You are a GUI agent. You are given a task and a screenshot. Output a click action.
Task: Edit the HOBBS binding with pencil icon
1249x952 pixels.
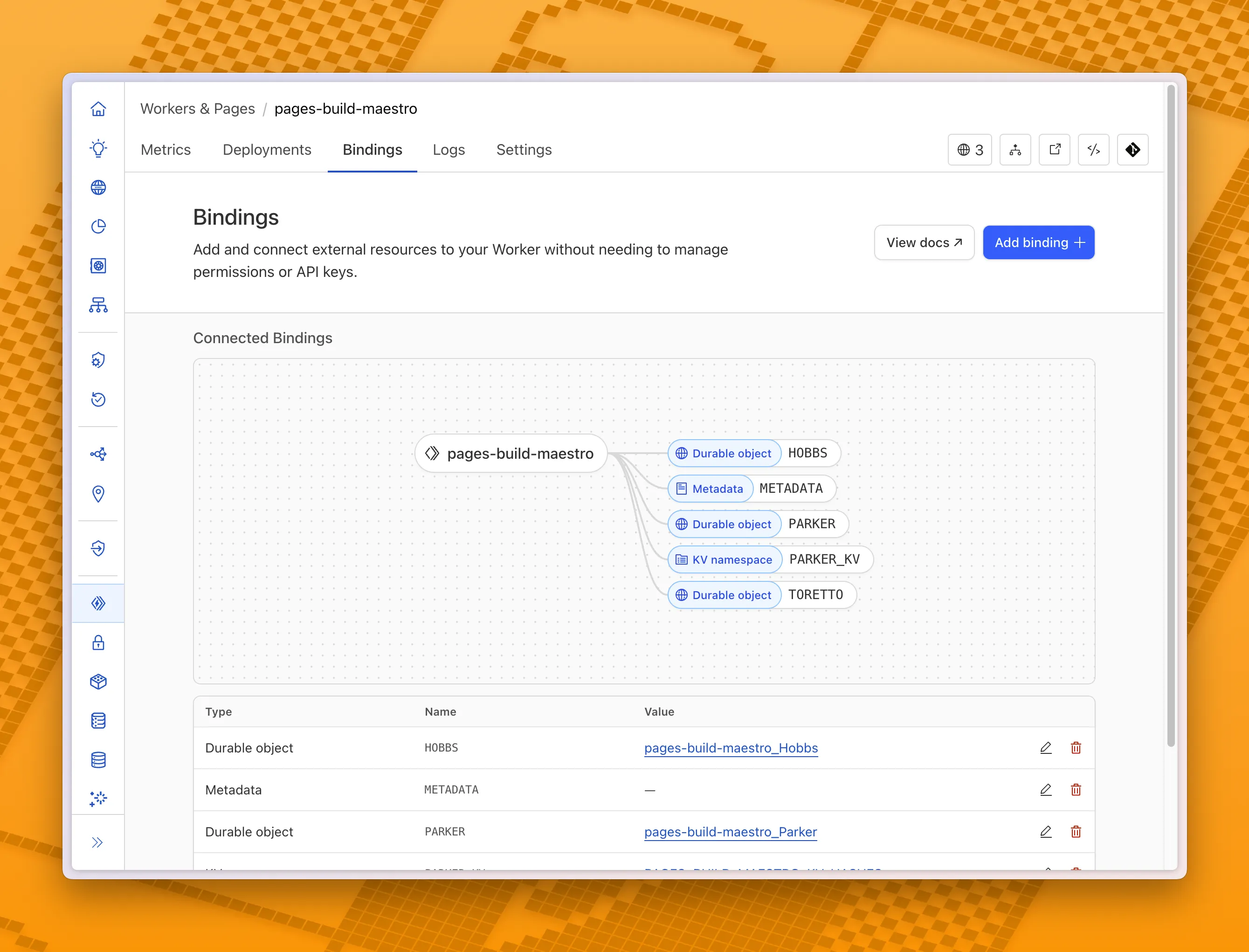(x=1046, y=748)
